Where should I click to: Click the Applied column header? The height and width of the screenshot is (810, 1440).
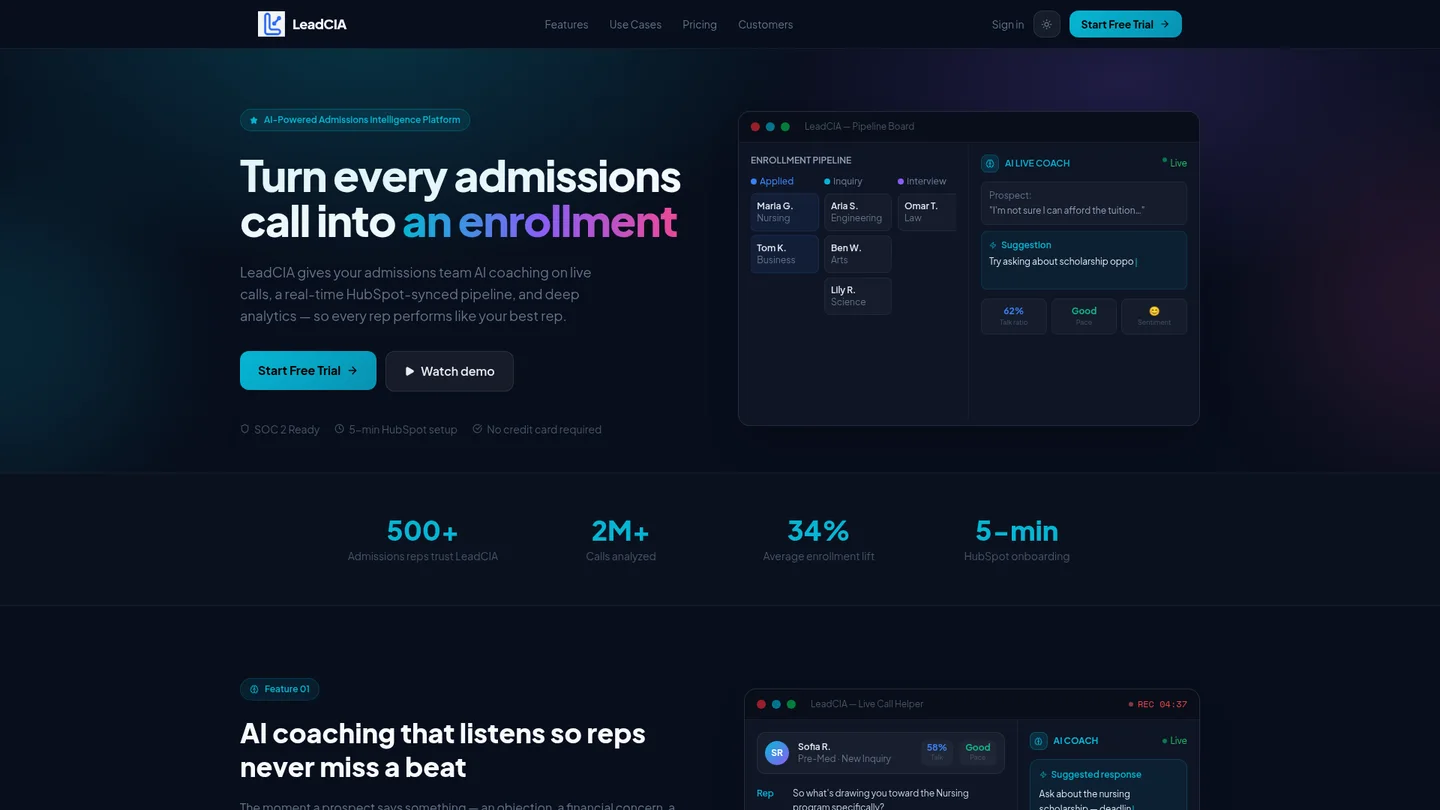[772, 181]
